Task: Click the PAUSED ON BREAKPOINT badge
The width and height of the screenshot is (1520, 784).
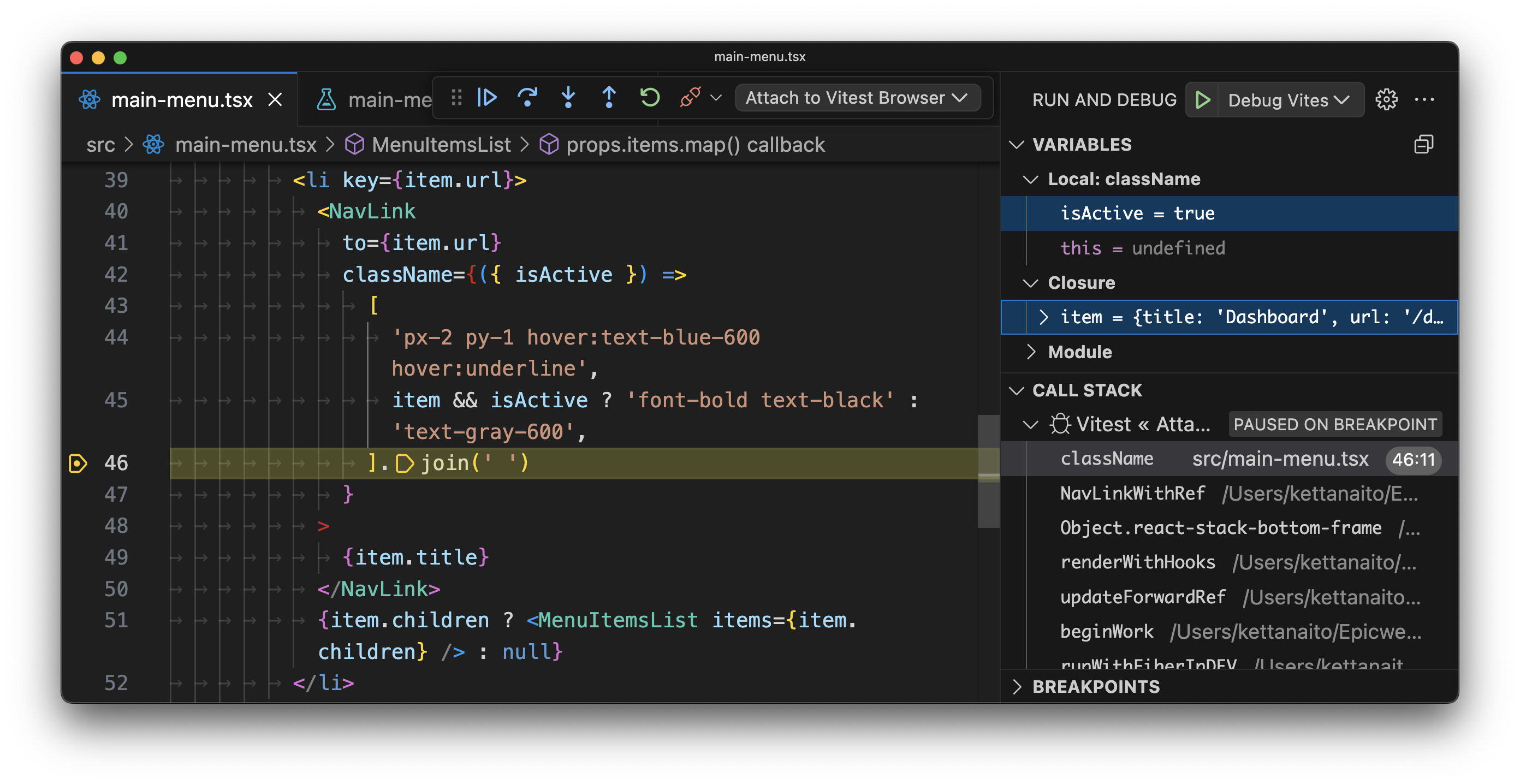Action: (1335, 425)
